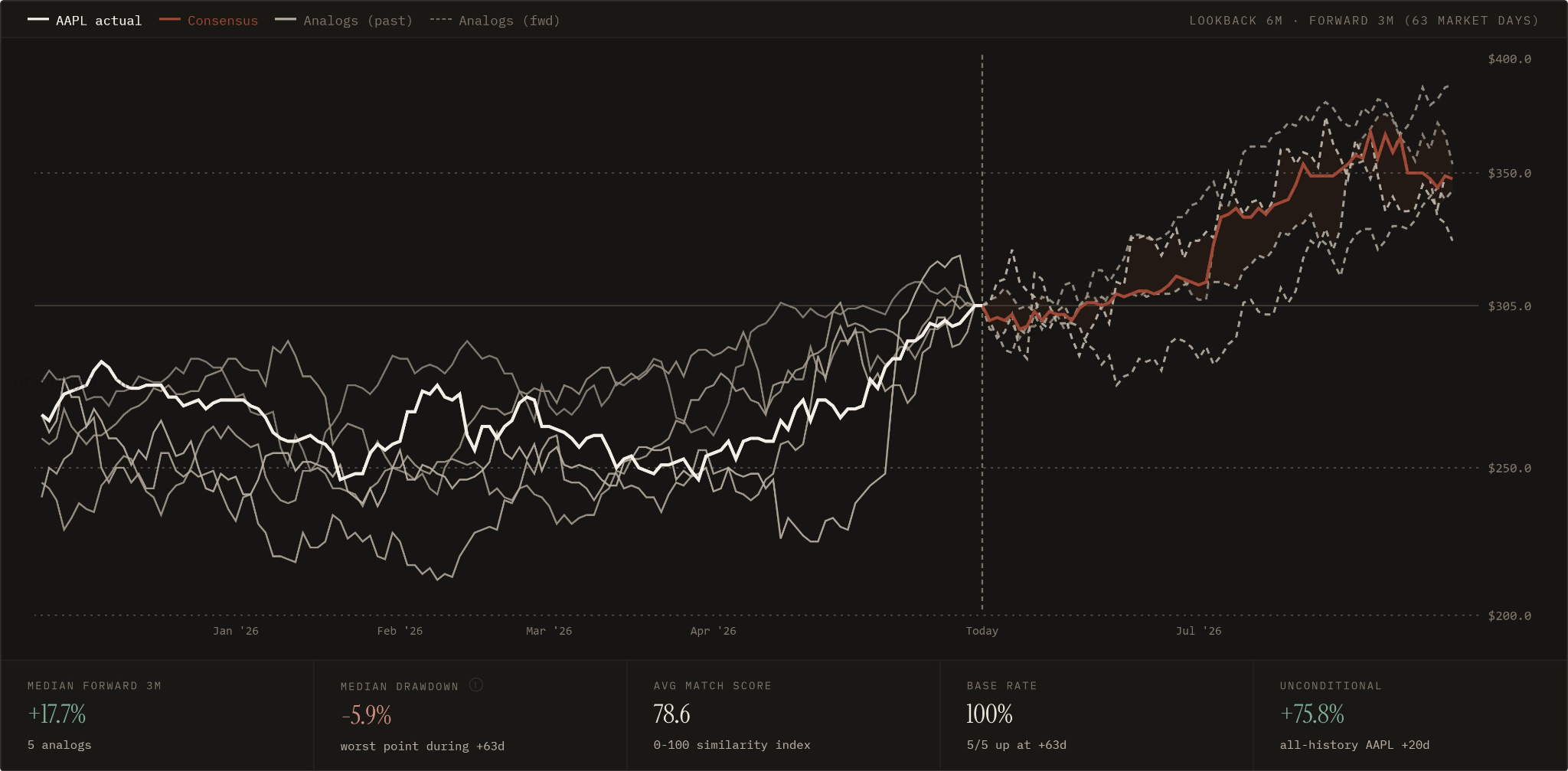Click the Mar '26 axis label
1568x771 pixels.
(x=549, y=631)
